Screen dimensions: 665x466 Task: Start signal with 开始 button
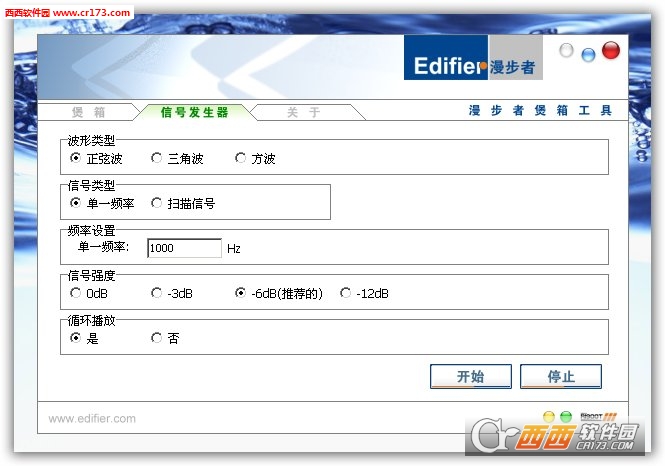[x=471, y=376]
